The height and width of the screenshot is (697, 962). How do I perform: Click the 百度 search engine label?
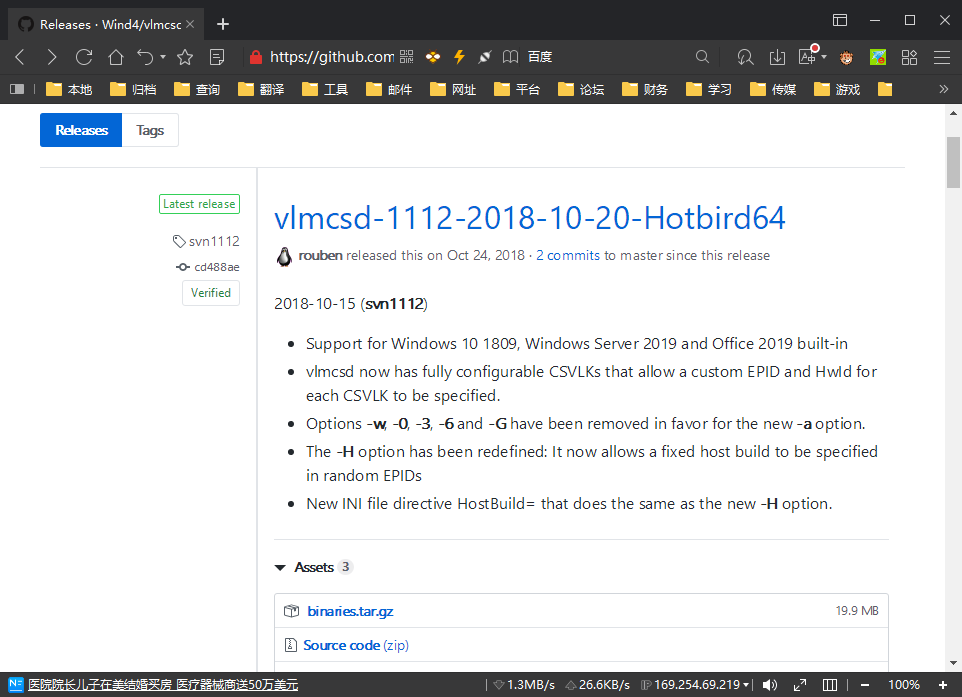pyautogui.click(x=540, y=57)
